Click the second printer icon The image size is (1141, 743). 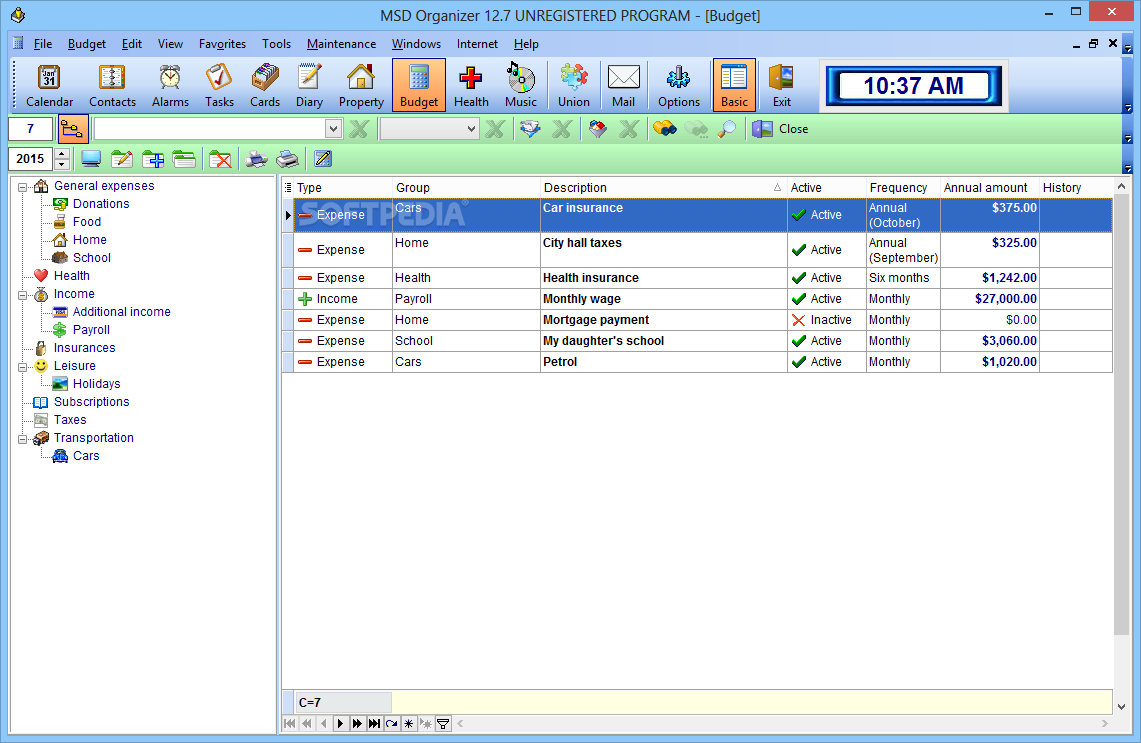(x=287, y=159)
